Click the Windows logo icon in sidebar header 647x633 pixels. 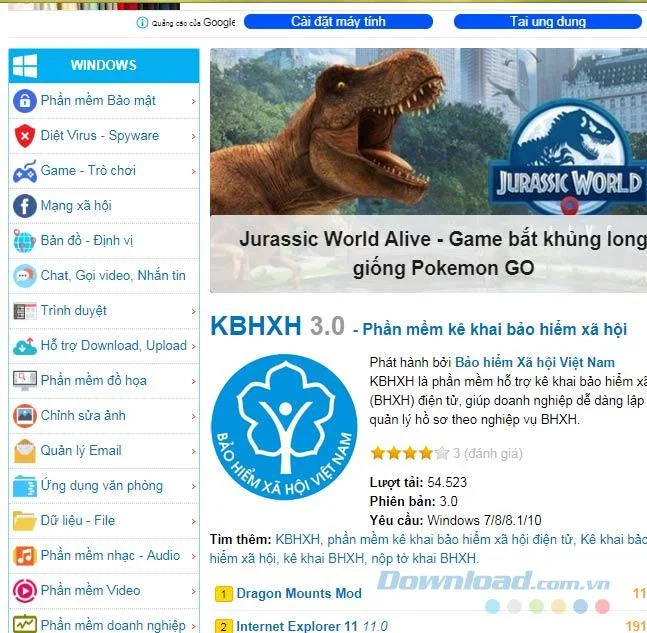point(25,66)
